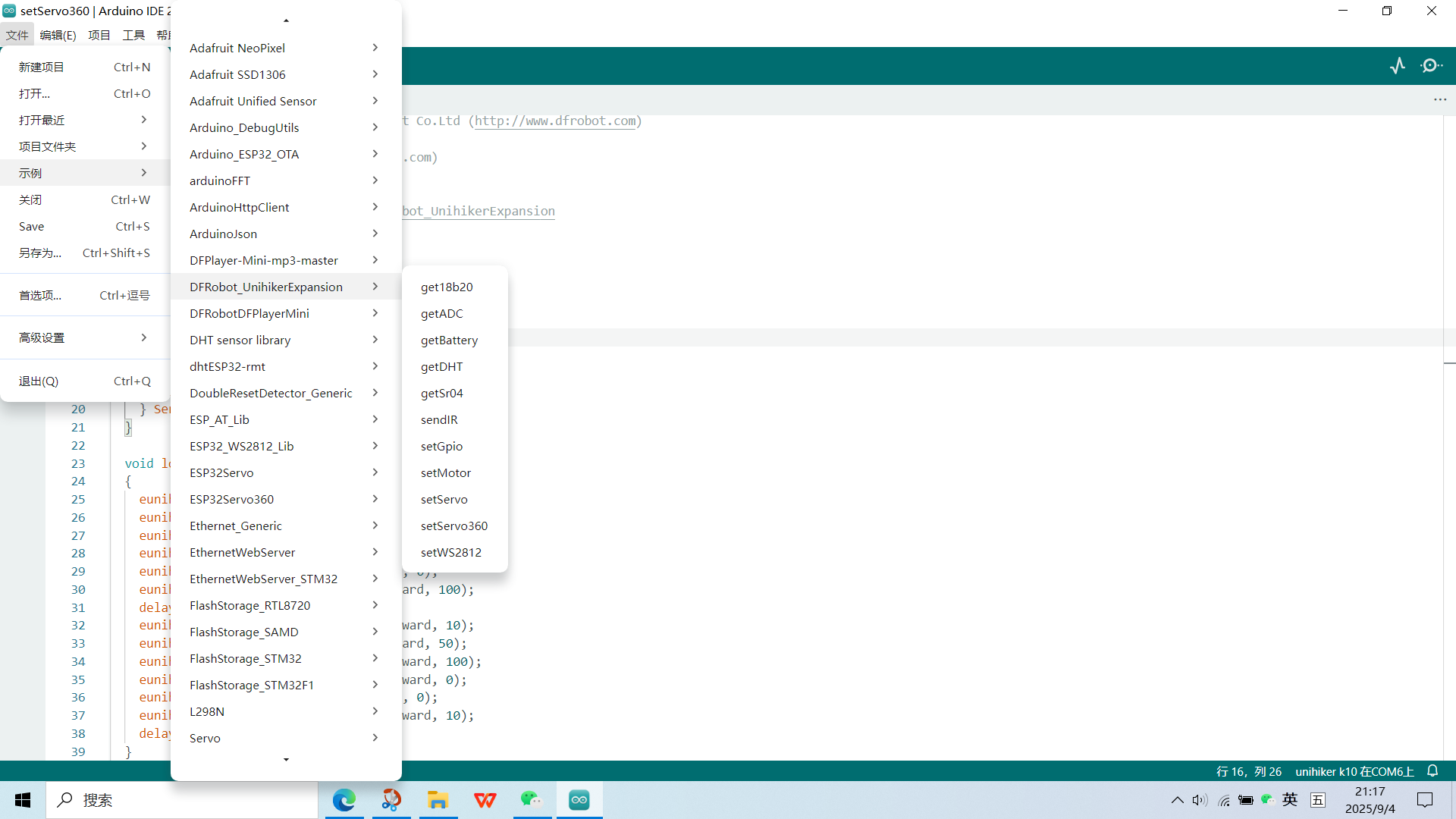Open WeChat from taskbar
Image resolution: width=1456 pixels, height=819 pixels.
pos(532,800)
